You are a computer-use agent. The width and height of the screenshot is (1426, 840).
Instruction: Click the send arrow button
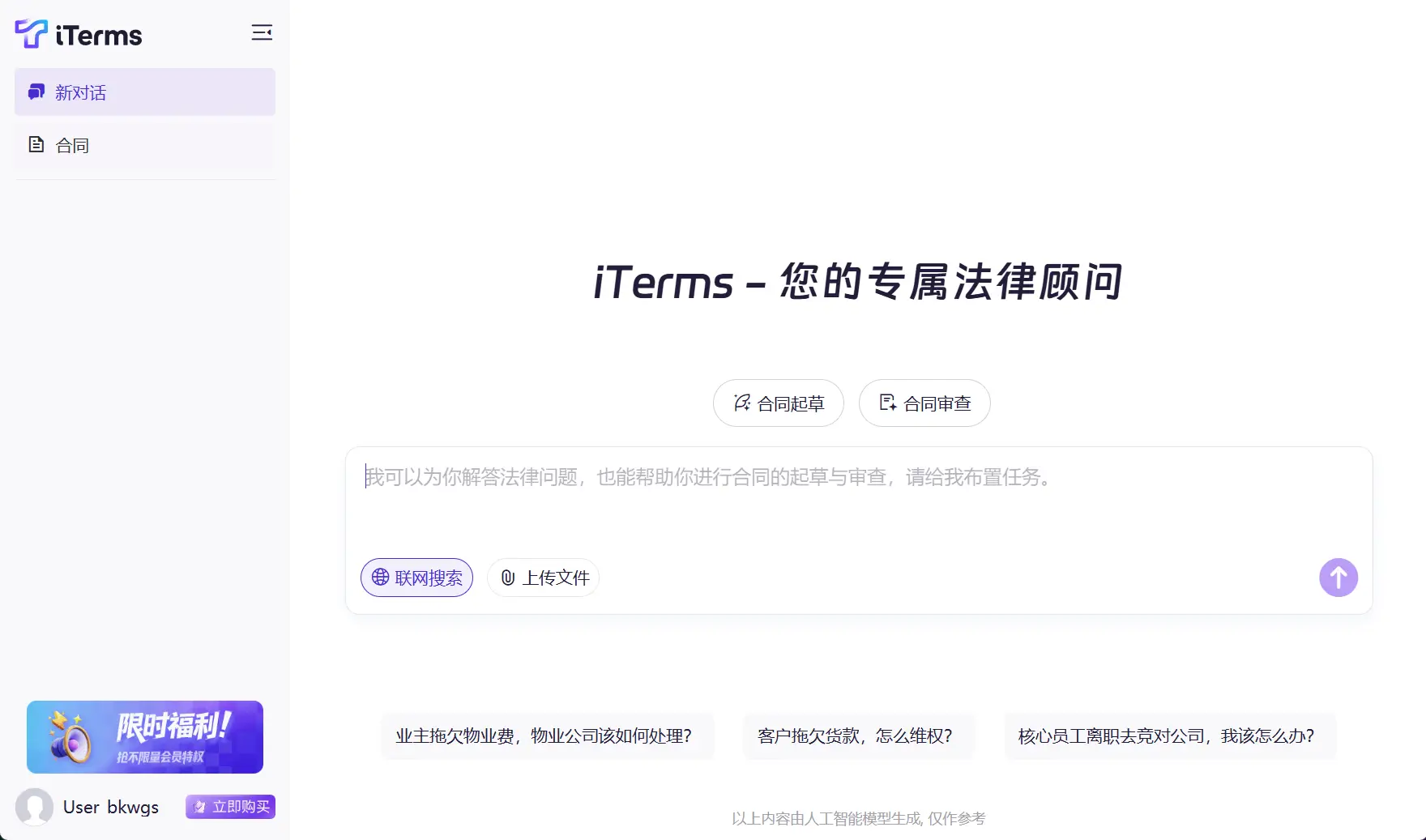[x=1338, y=578]
